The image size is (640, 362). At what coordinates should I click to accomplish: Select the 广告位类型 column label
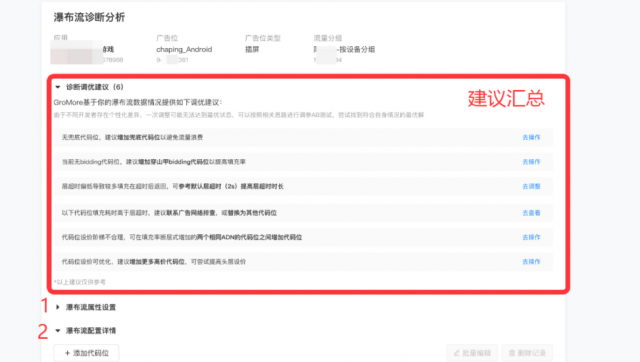[262, 38]
